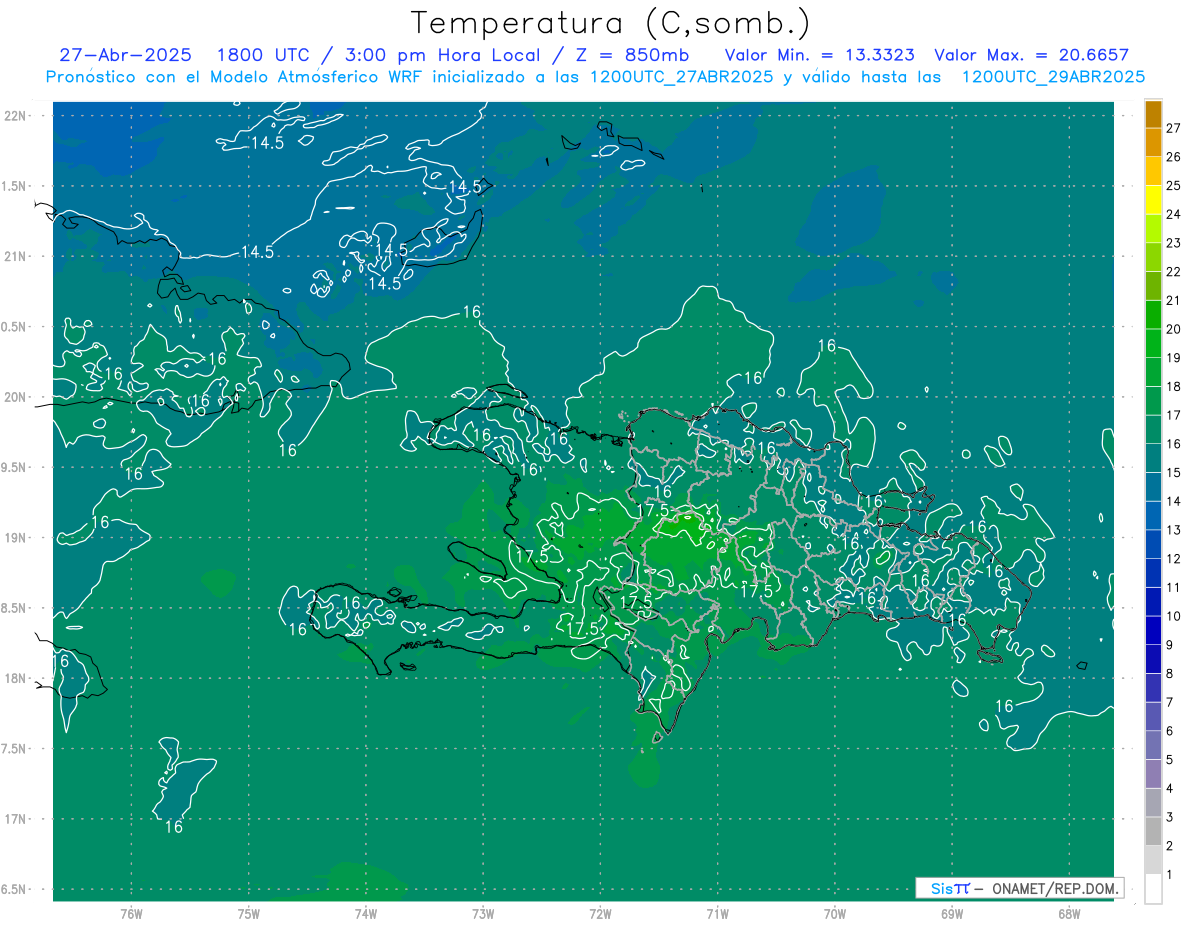Click the title "Temperatura (C,somb.)"
The width and height of the screenshot is (1200, 927).
point(610,23)
